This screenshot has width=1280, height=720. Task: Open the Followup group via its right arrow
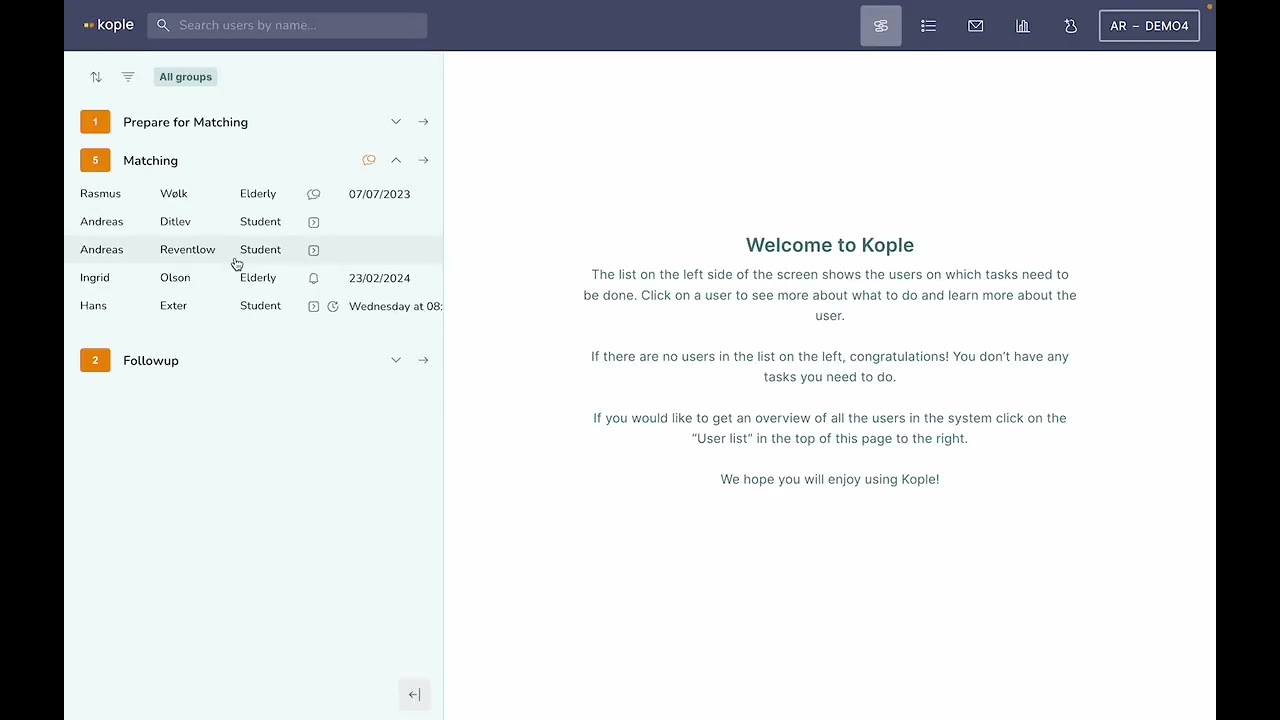click(423, 360)
